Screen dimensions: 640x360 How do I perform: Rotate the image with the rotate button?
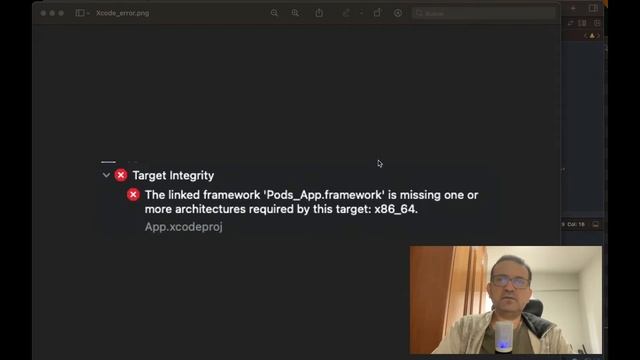click(378, 13)
